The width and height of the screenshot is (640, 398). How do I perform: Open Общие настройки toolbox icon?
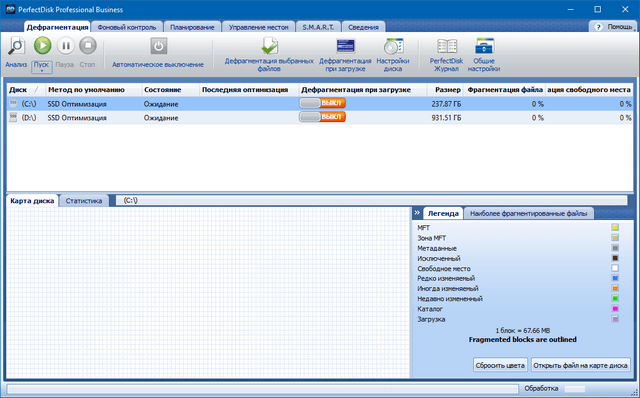tap(484, 46)
